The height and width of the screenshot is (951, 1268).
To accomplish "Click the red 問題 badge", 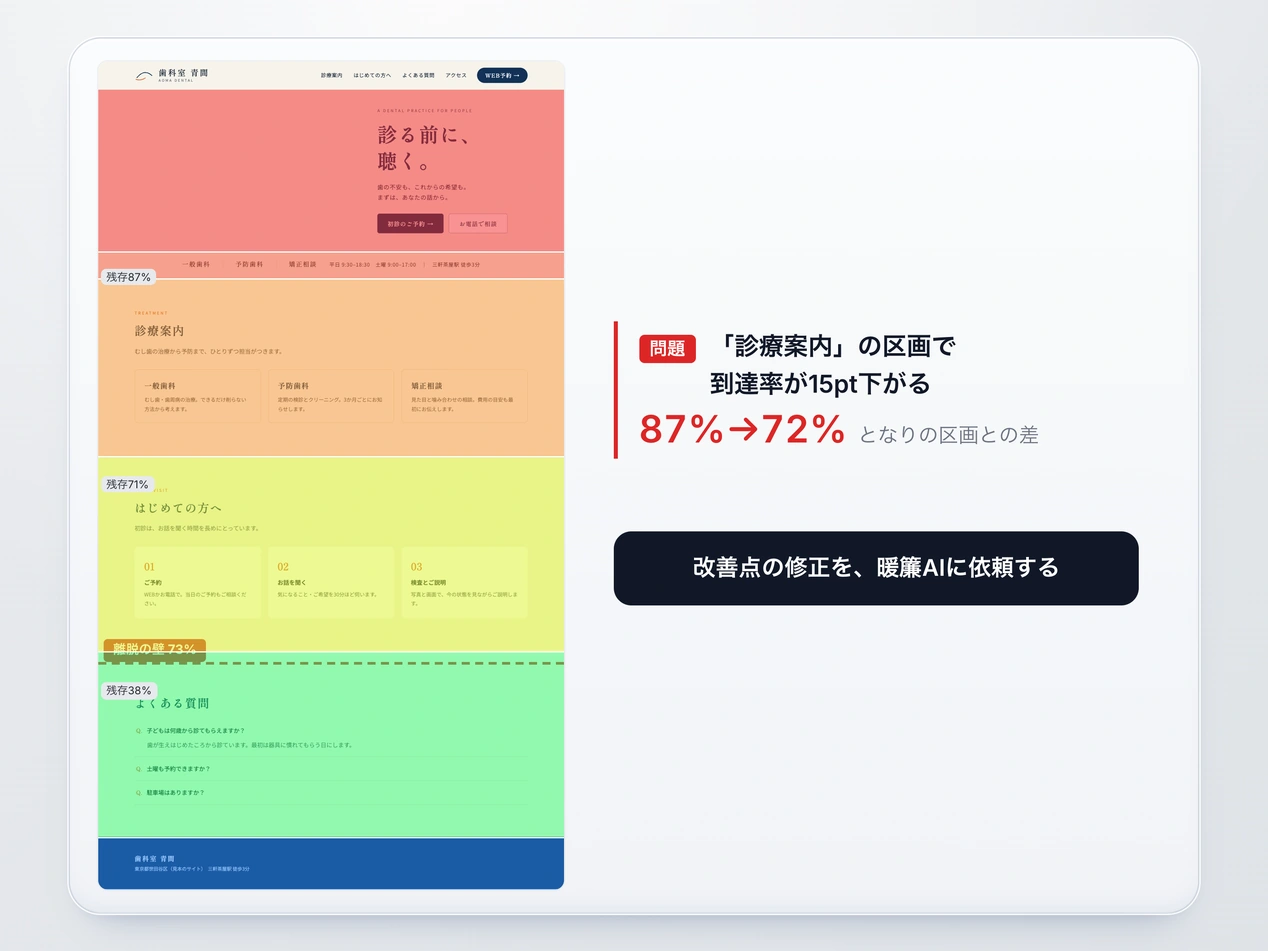I will 668,348.
